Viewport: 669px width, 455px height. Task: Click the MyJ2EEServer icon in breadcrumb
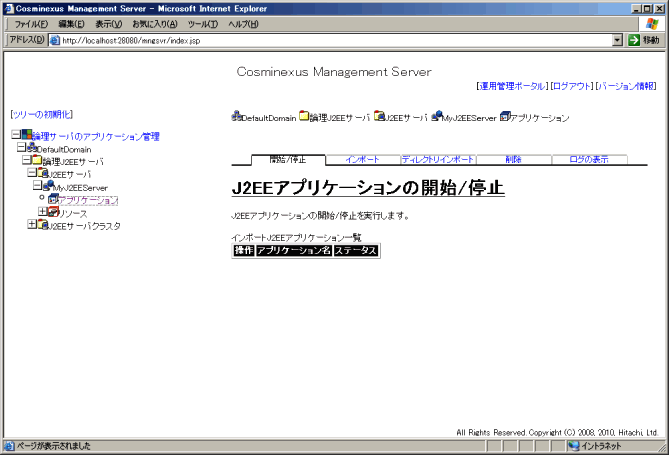pyautogui.click(x=436, y=116)
